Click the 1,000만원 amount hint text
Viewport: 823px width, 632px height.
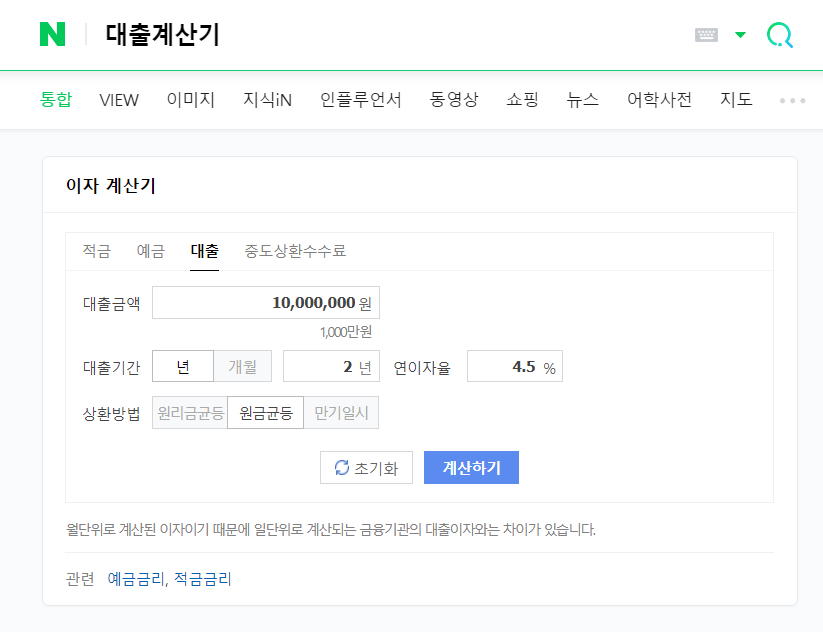pos(346,332)
